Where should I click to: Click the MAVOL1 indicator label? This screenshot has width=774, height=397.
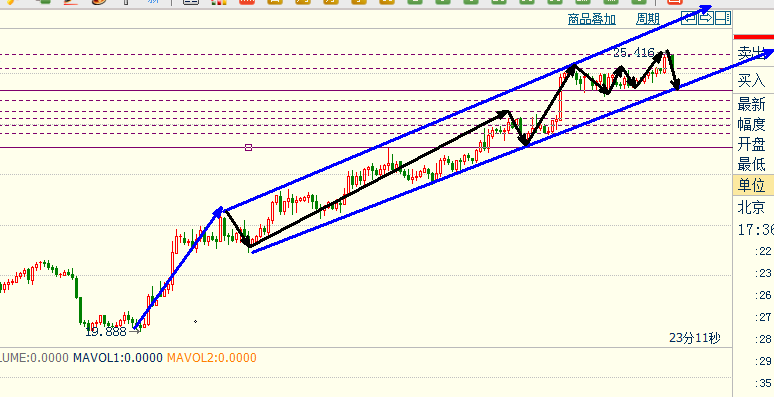point(118,357)
